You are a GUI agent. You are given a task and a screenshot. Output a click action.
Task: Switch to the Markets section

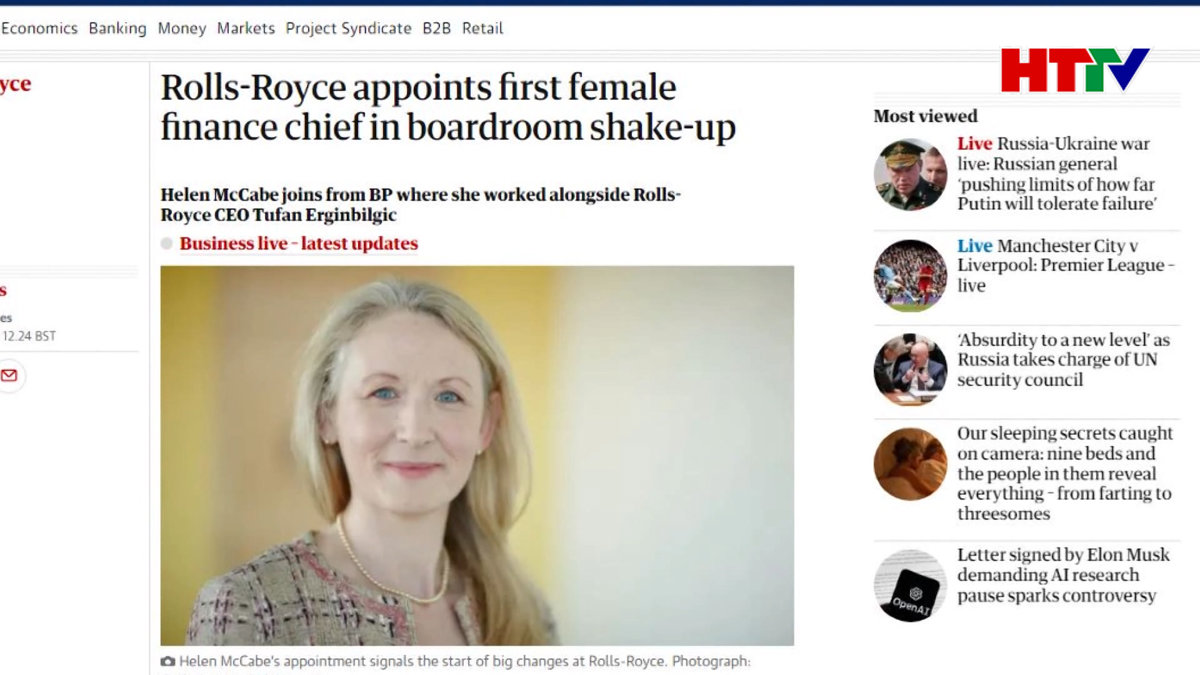(246, 28)
